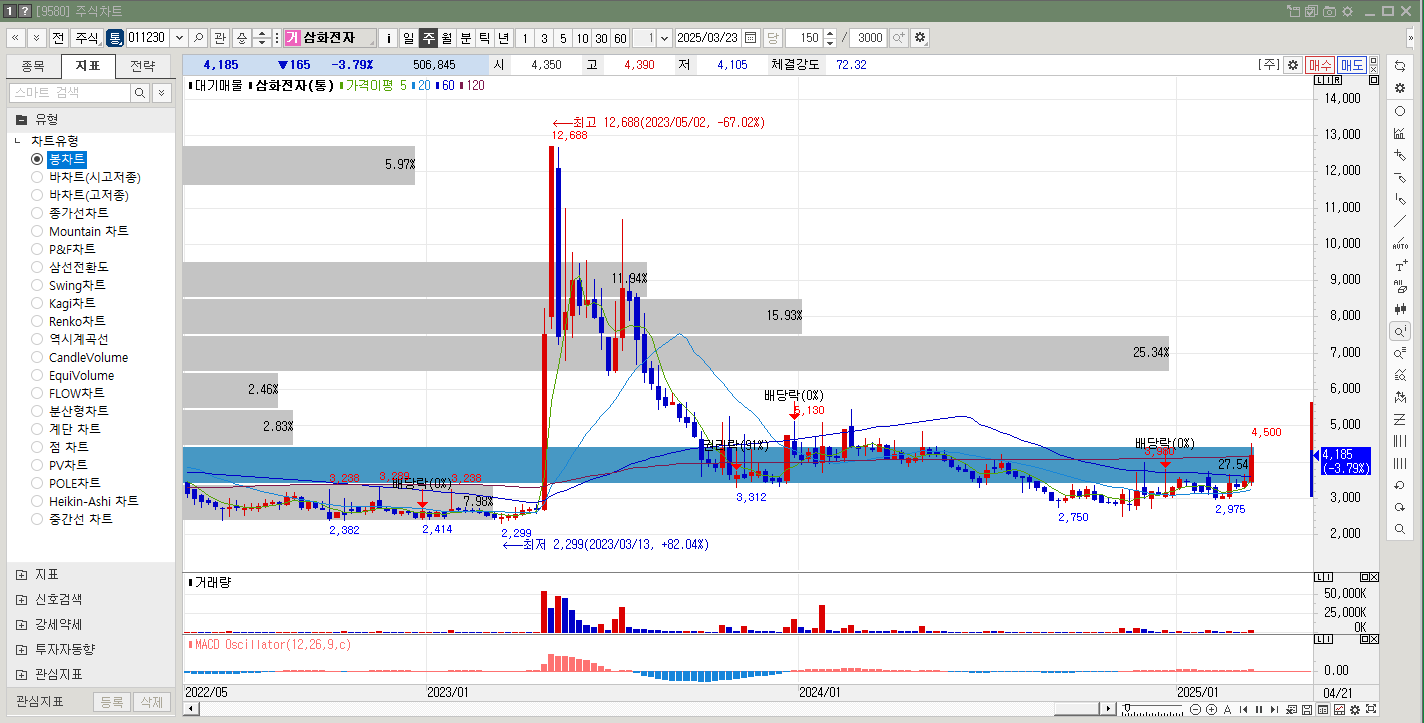
Task: Click bottom toolbar settings gear icon
Action: click(1355, 709)
